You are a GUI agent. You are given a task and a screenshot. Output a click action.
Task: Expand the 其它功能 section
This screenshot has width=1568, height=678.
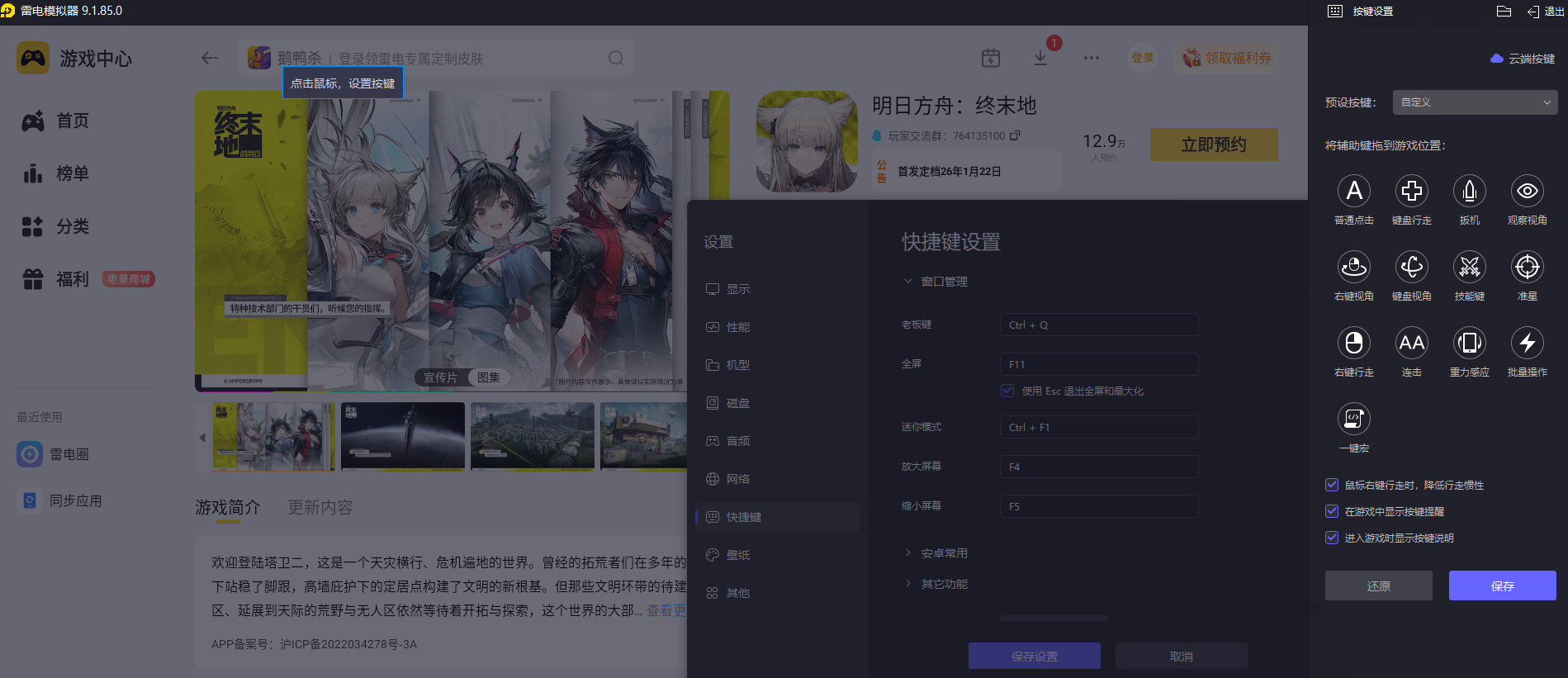(908, 584)
